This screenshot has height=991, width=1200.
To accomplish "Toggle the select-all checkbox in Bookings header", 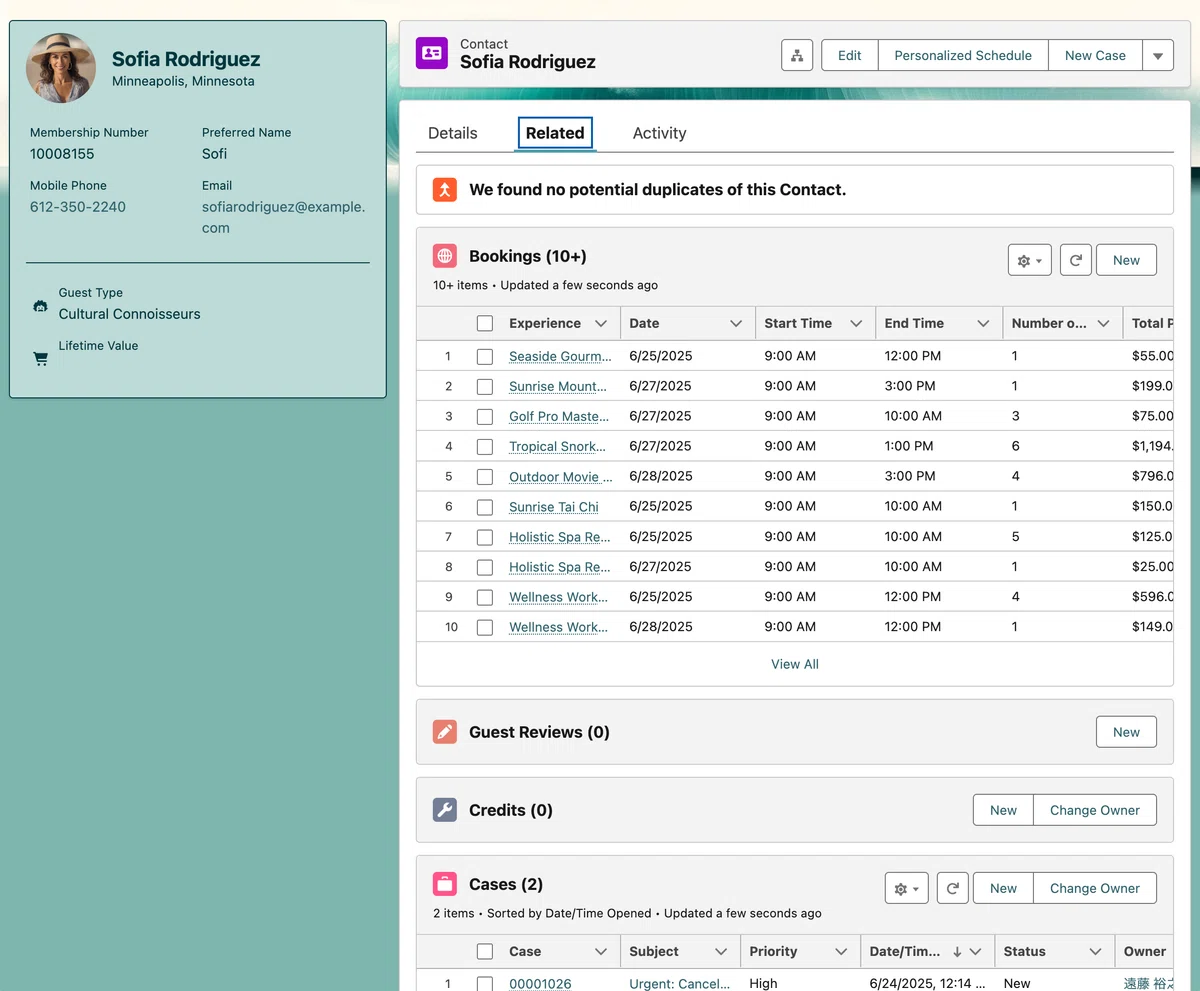I will coord(485,323).
